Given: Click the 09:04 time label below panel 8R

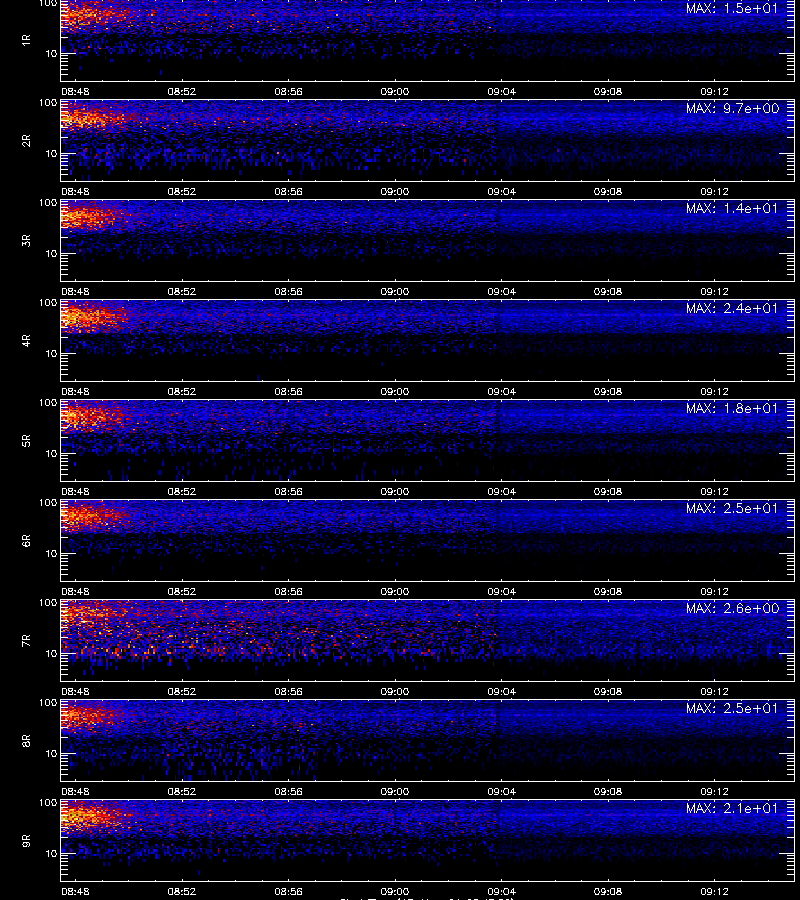Looking at the screenshot, I should [x=502, y=792].
